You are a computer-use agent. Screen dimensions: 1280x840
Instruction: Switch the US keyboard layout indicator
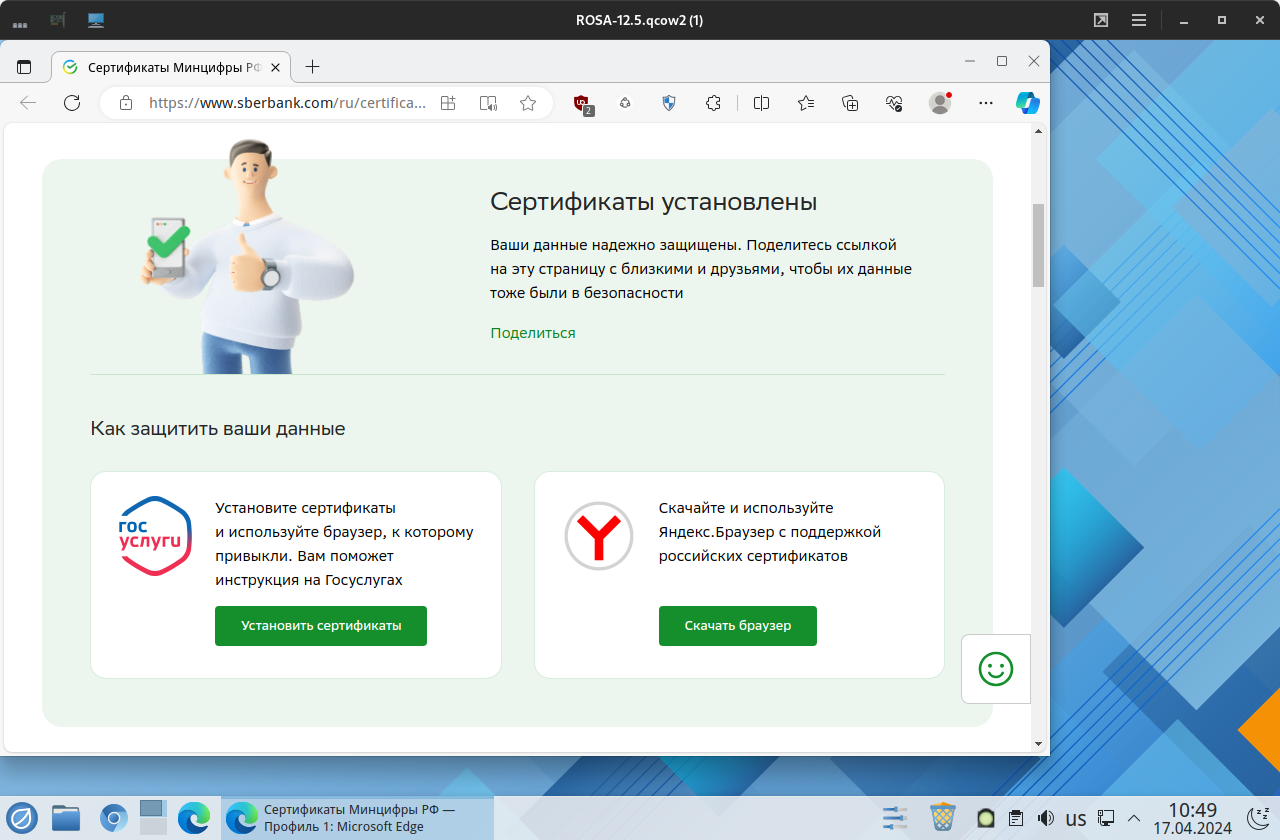click(1076, 819)
